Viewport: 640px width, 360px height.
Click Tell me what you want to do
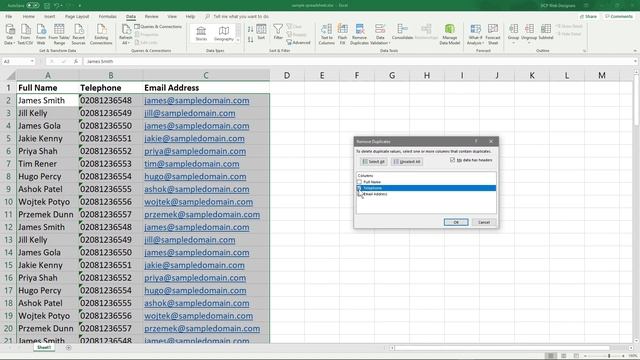[x=240, y=16]
